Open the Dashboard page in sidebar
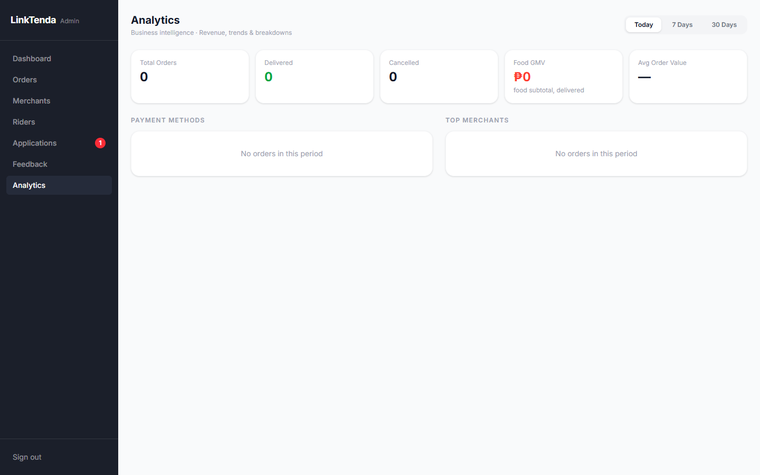760x475 pixels. 59,59
